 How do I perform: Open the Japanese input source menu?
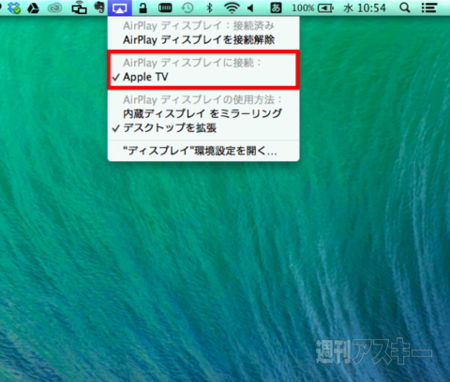[x=275, y=8]
